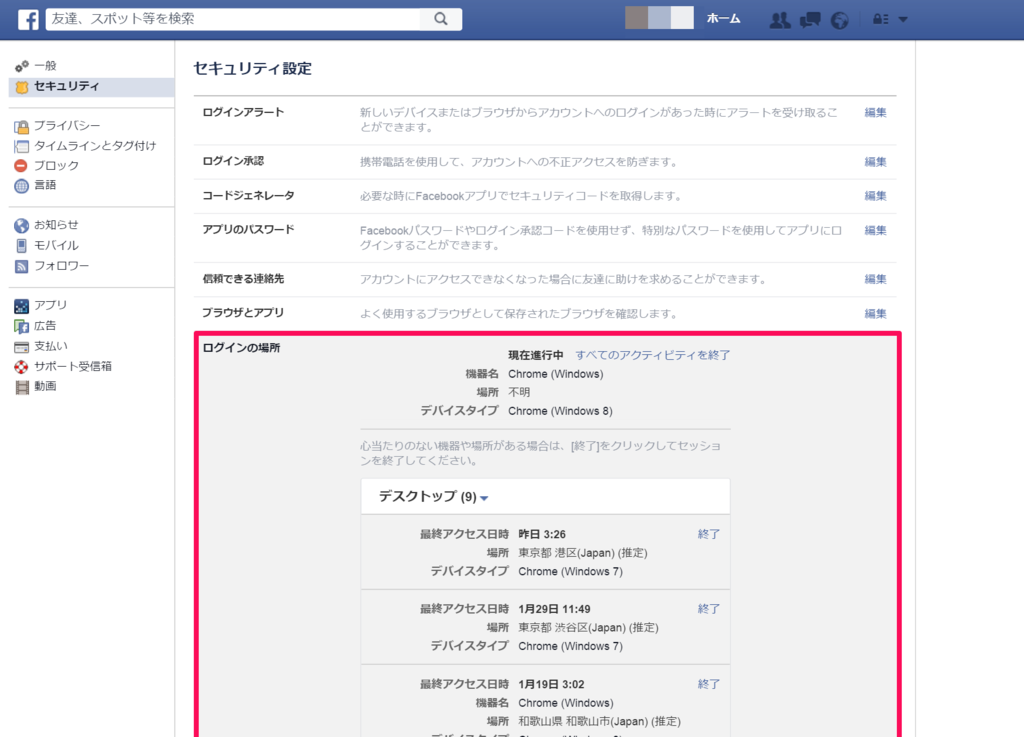Image resolution: width=1024 pixels, height=737 pixels.
Task: Click the フォロワー RSS icon
Action: [x=22, y=266]
